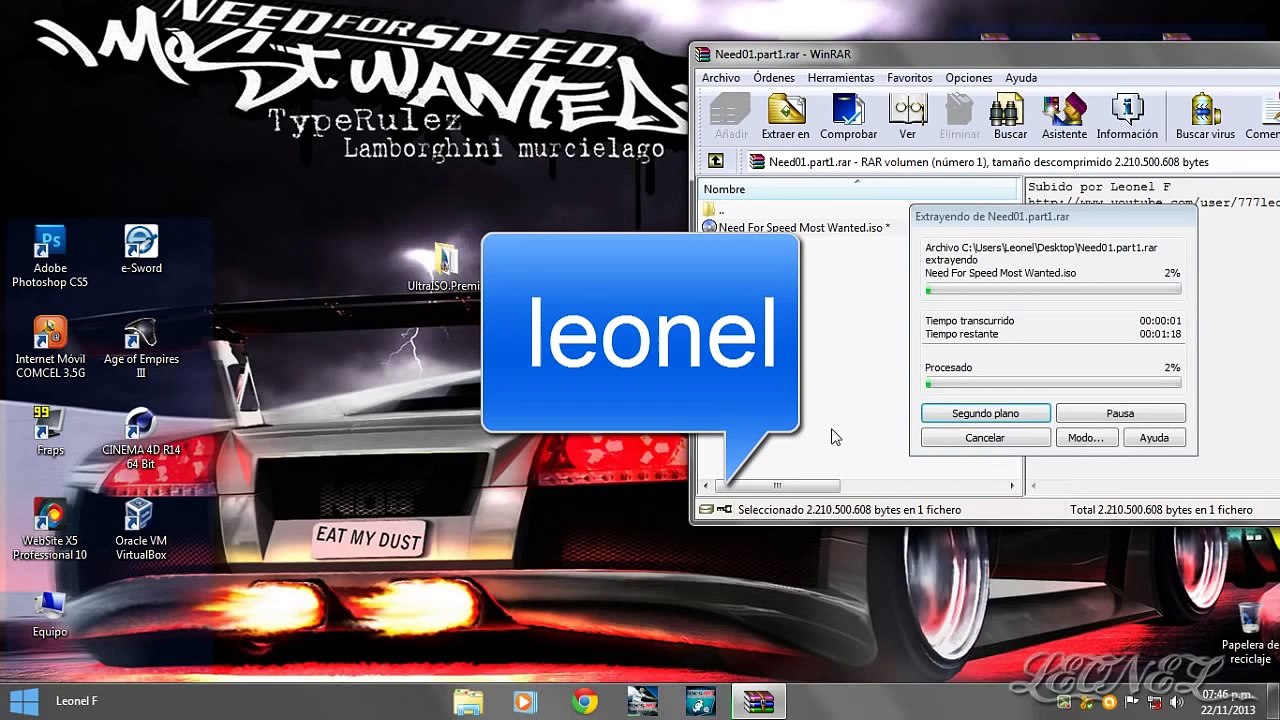Click the Comprobar toolbar icon in WinRAR
Image resolution: width=1280 pixels, height=720 pixels.
(848, 116)
